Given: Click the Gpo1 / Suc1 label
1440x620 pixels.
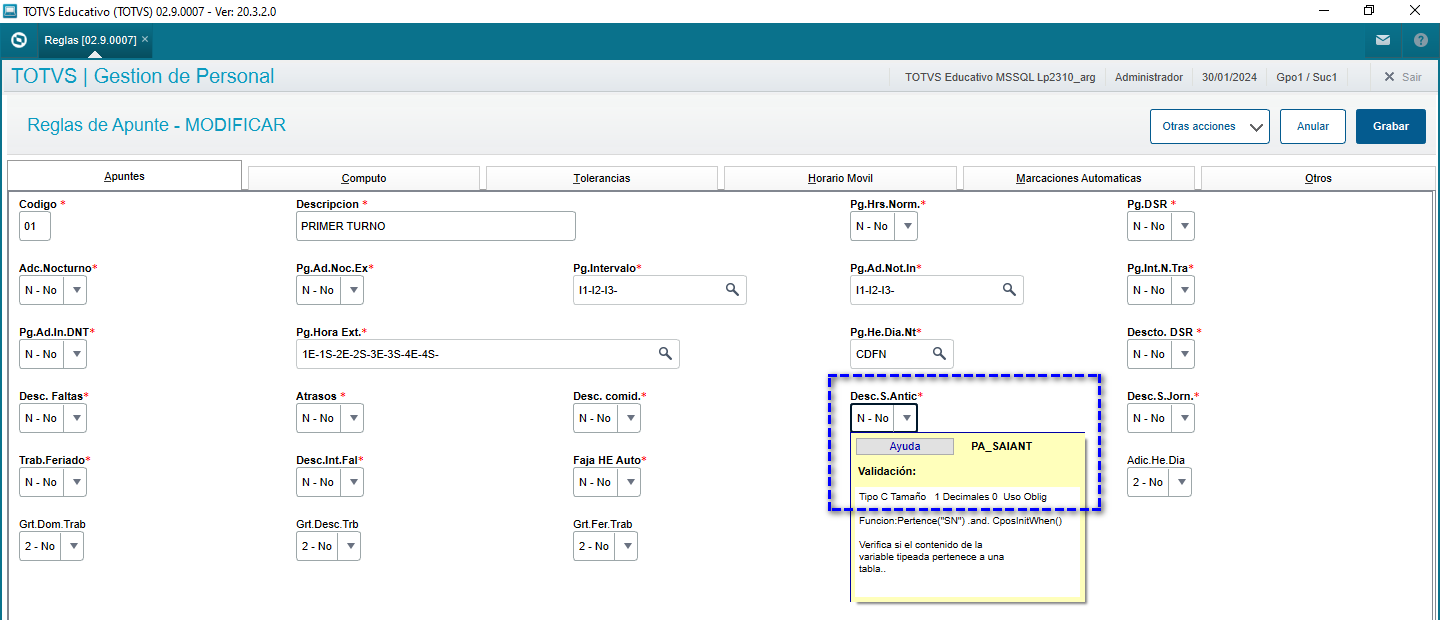Looking at the screenshot, I should [1307, 77].
